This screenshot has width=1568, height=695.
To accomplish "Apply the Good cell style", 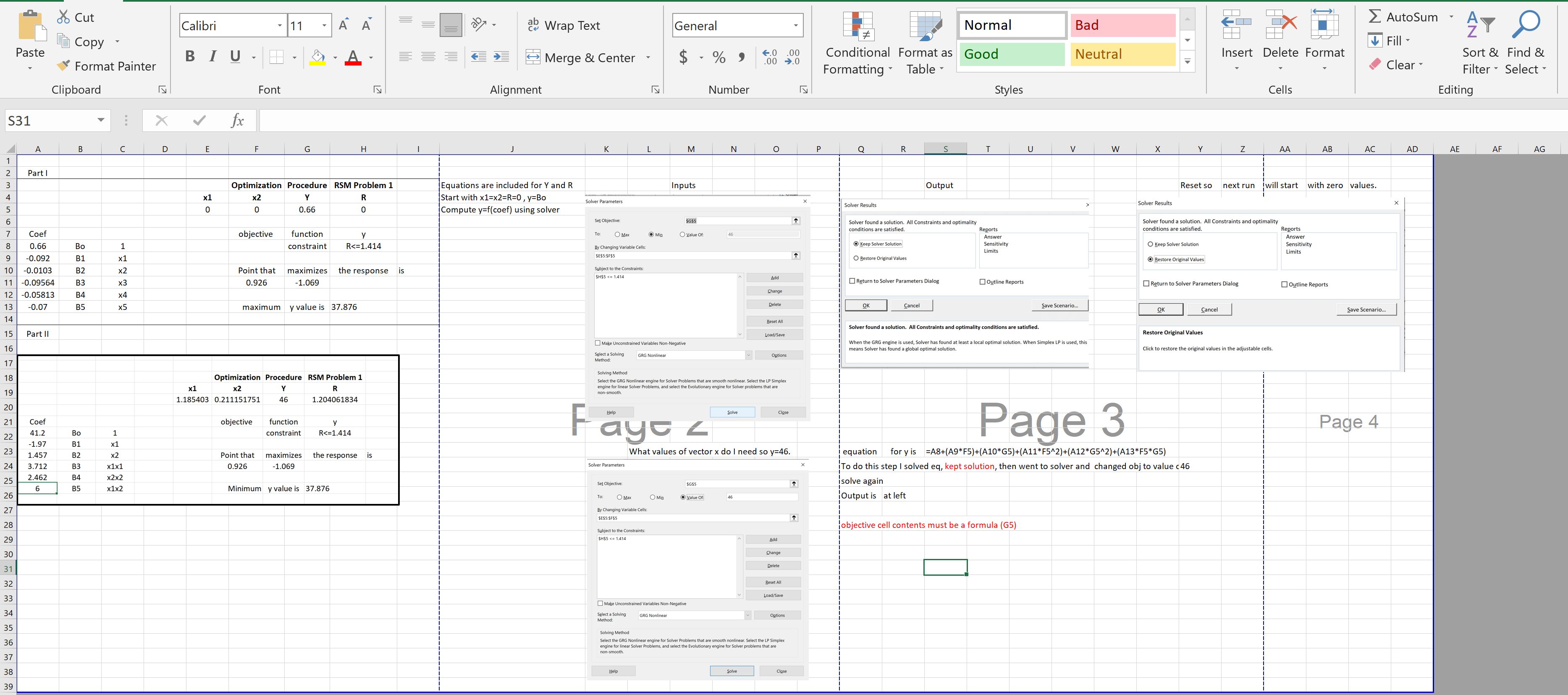I will pos(1012,54).
